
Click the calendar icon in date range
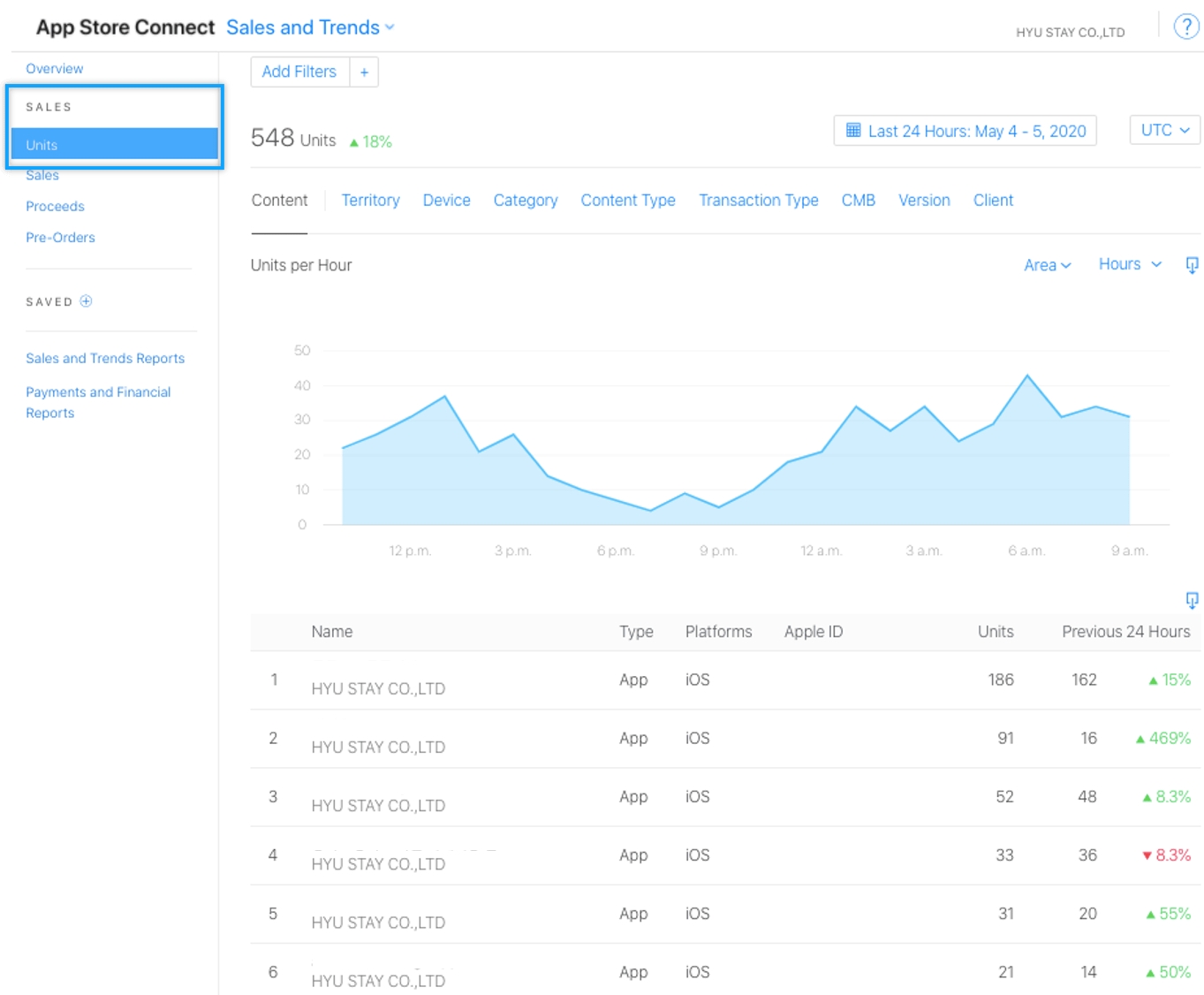click(853, 131)
